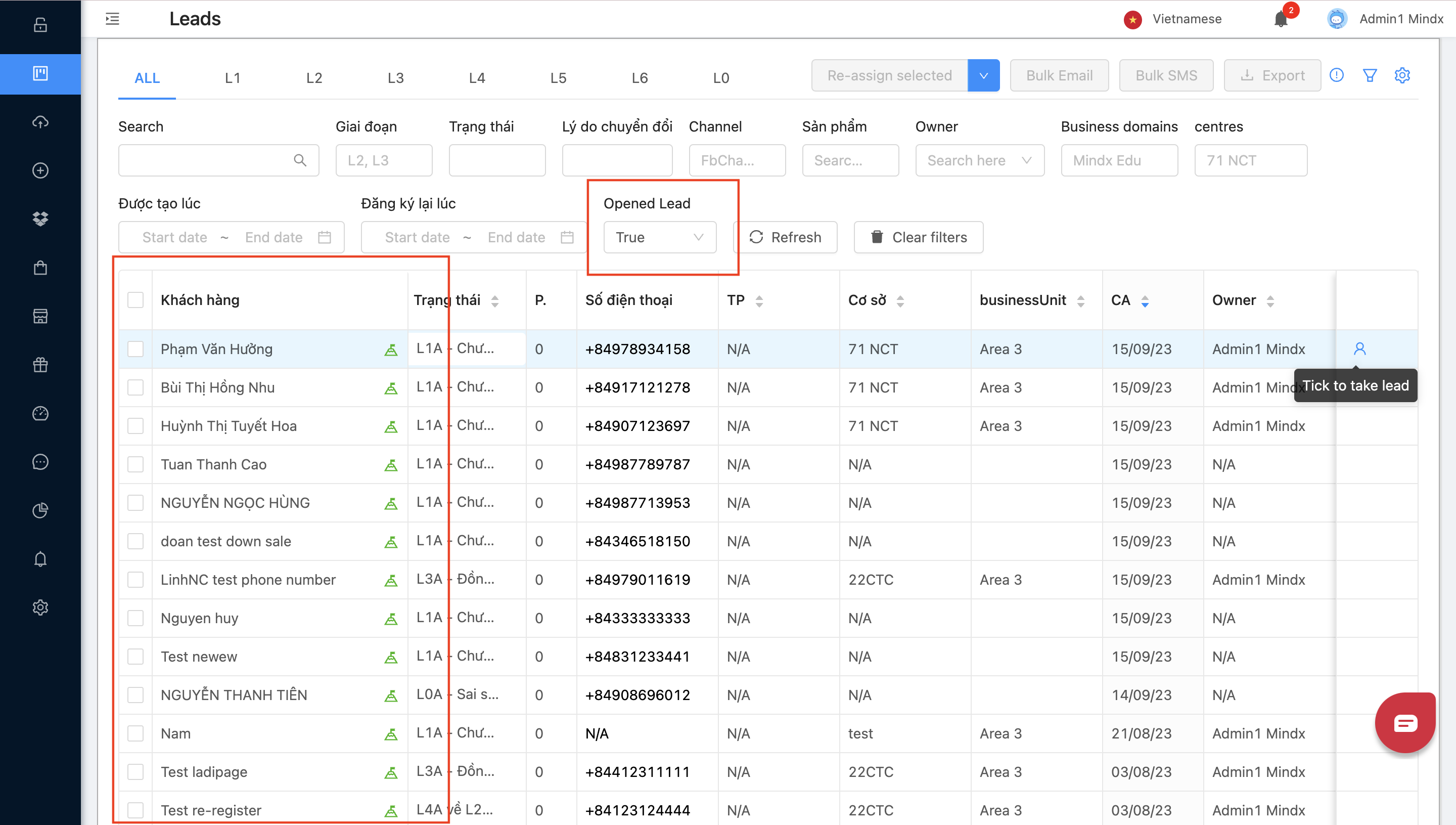Check the box for Bùi Thị Hồng Nhu
Viewport: 1456px width, 825px height.
coord(135,387)
